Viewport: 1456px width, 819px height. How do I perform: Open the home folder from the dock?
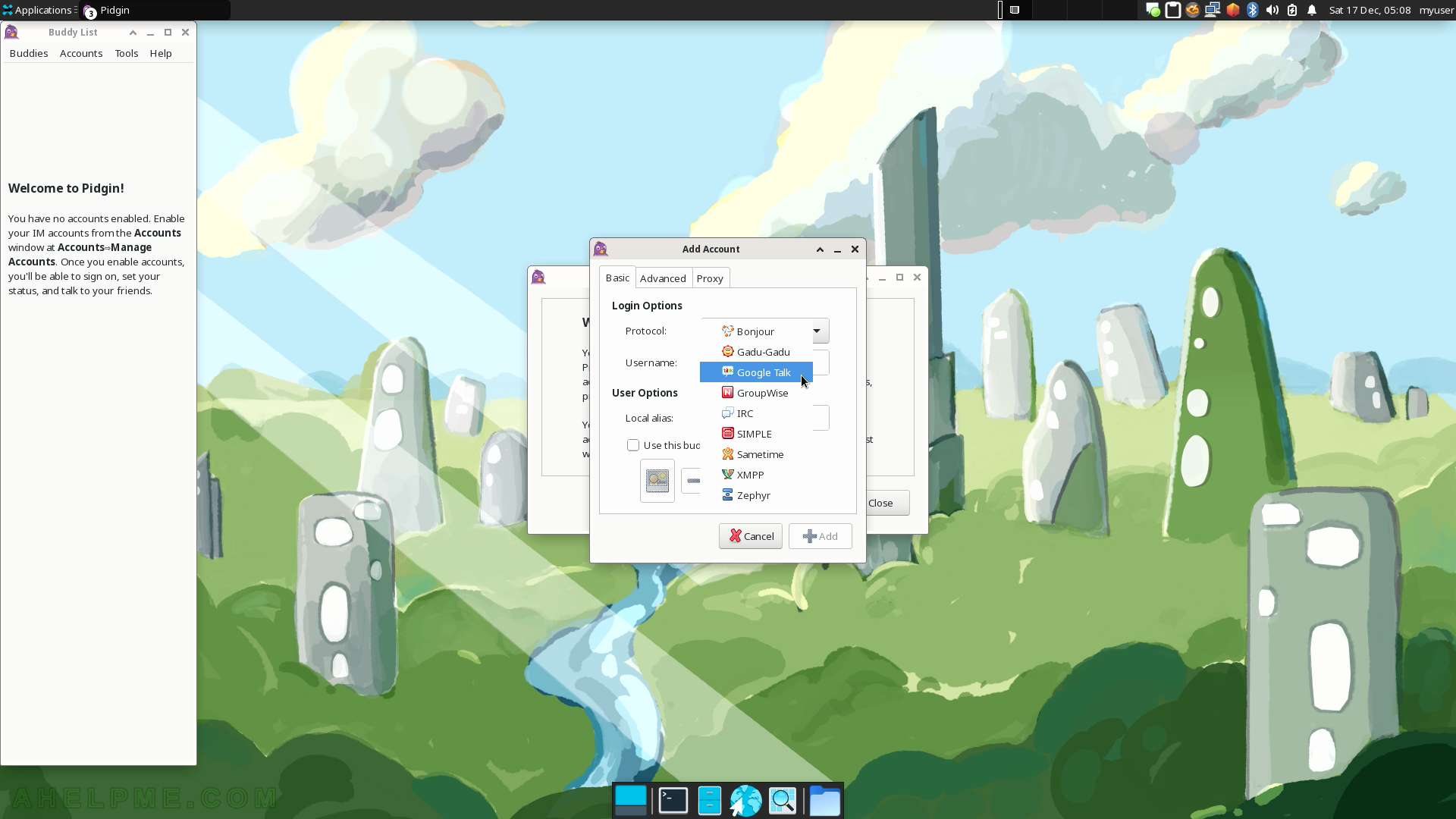pyautogui.click(x=824, y=801)
